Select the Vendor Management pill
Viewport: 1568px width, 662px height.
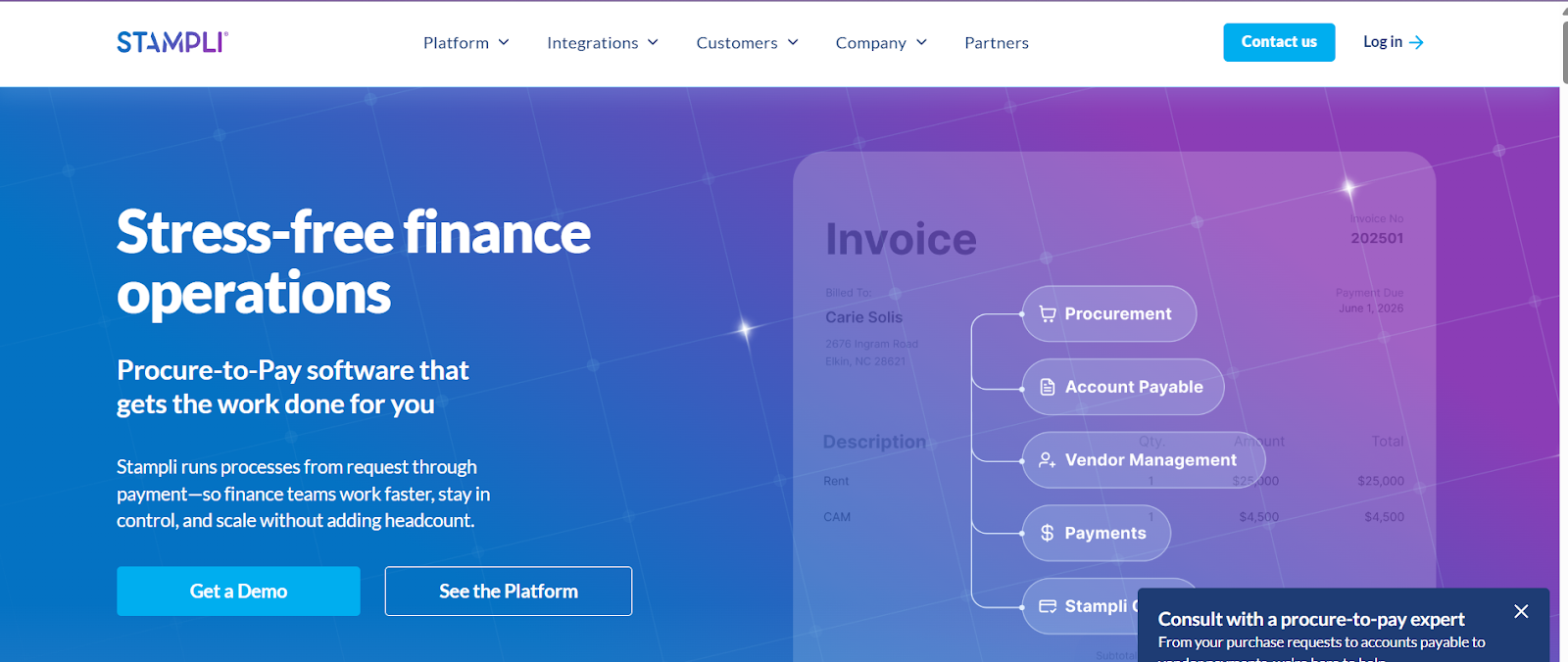click(x=1144, y=460)
